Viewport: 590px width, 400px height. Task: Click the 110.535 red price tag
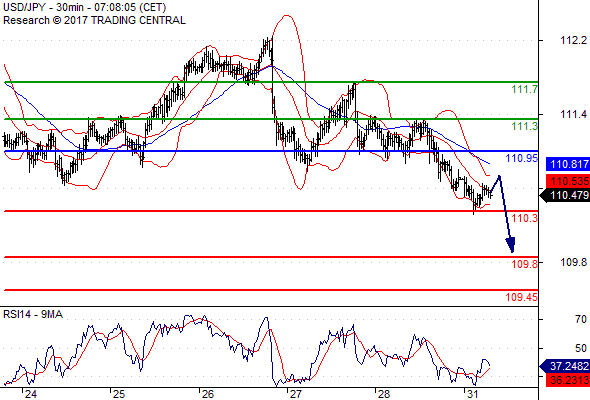(x=568, y=181)
